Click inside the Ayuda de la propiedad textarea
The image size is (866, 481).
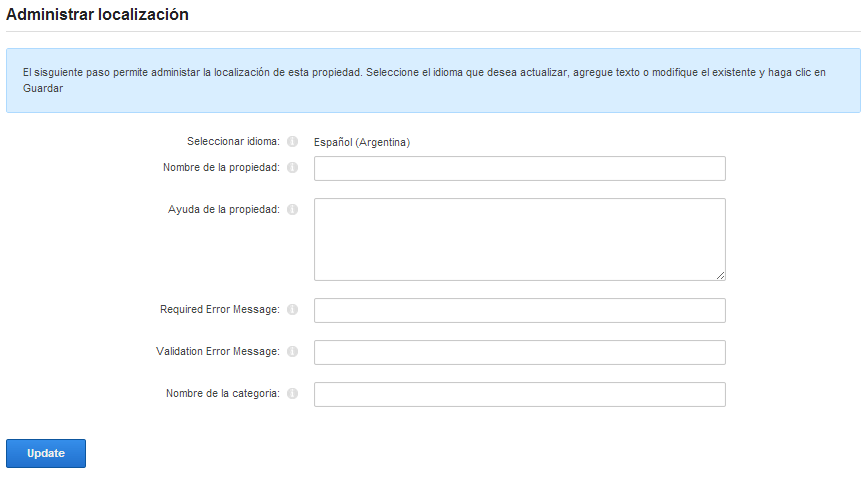[x=519, y=239]
